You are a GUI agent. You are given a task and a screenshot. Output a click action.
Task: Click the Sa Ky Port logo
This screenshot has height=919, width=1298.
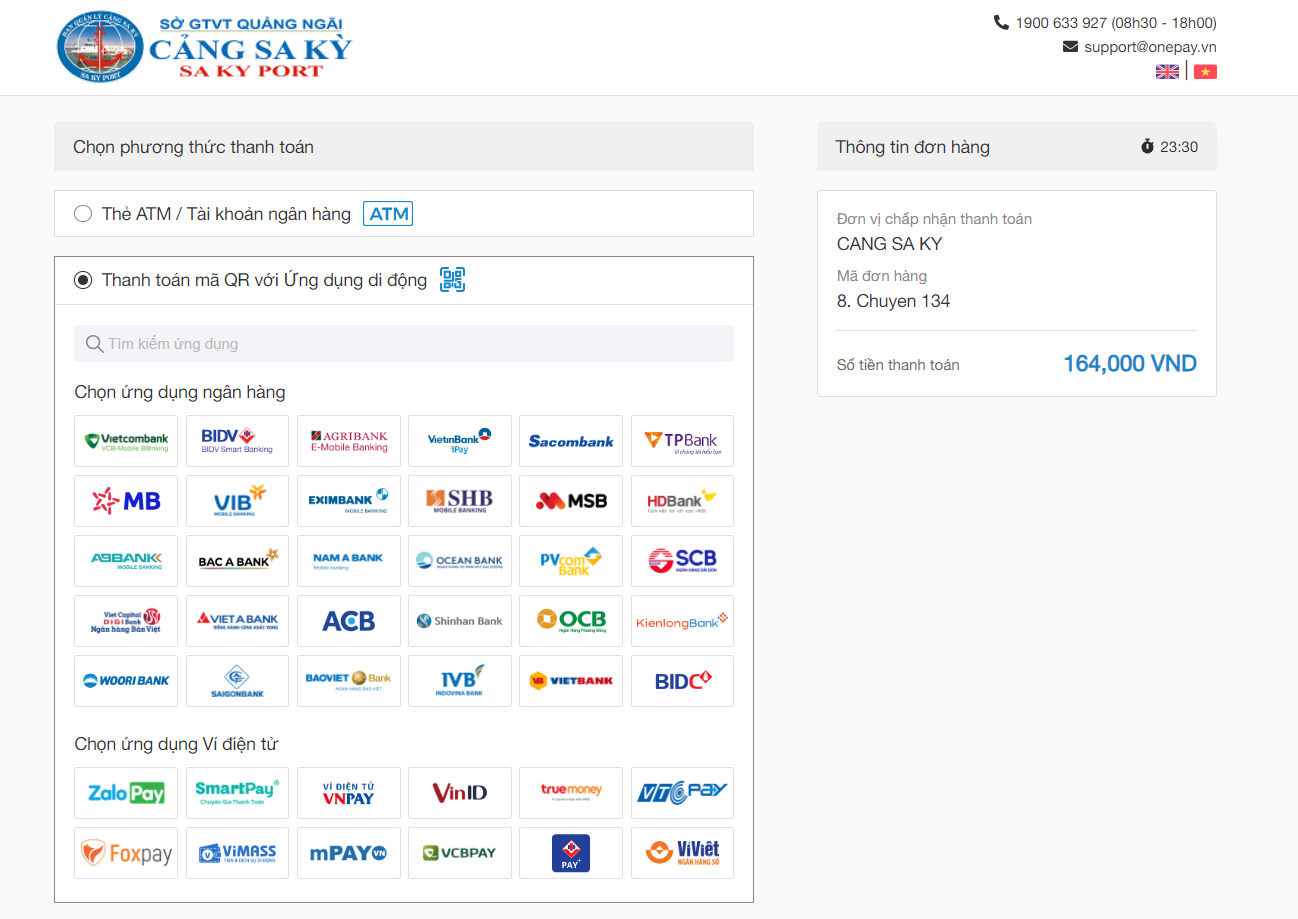click(205, 47)
